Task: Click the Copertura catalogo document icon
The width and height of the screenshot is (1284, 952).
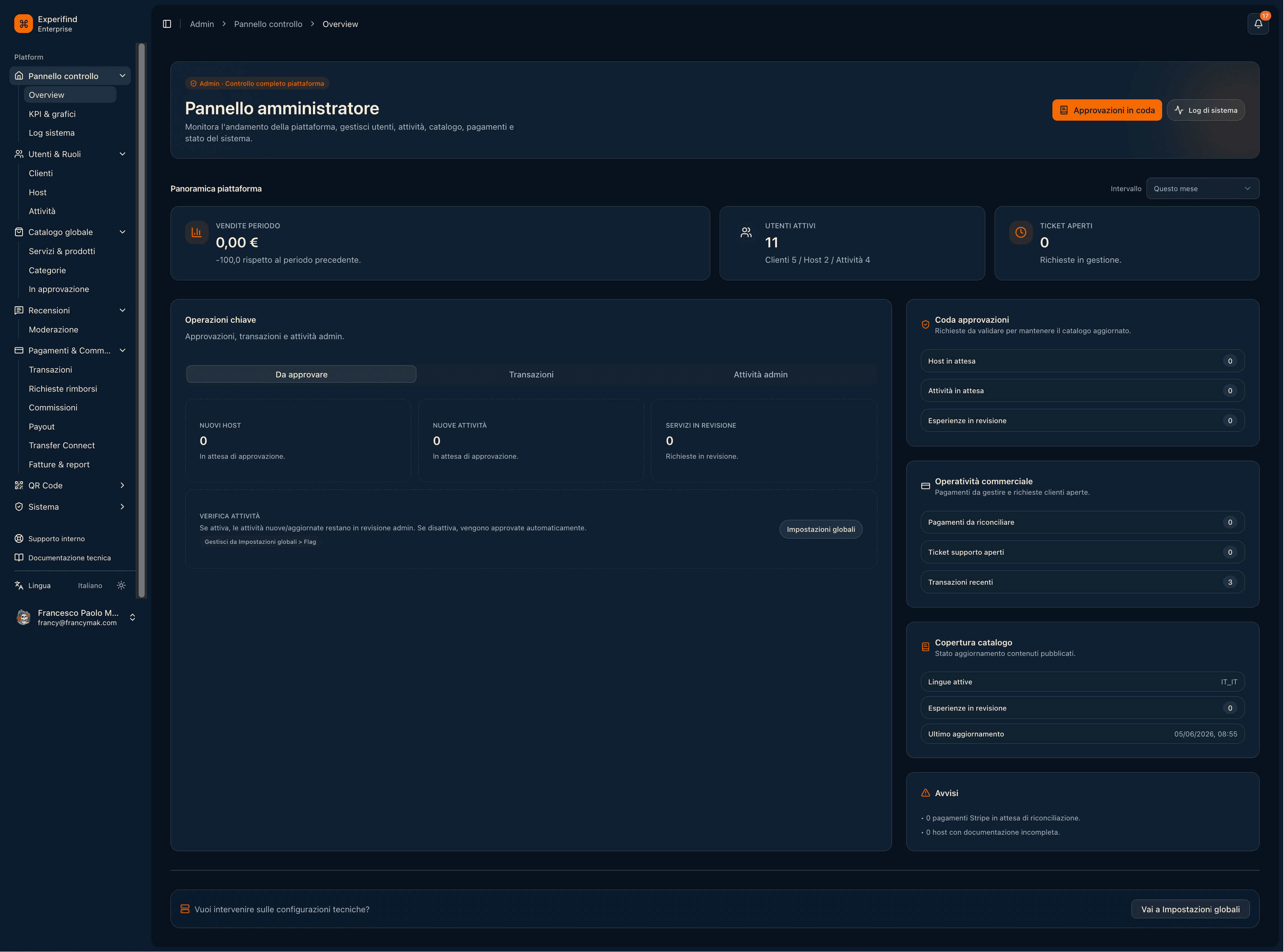Action: 926,647
